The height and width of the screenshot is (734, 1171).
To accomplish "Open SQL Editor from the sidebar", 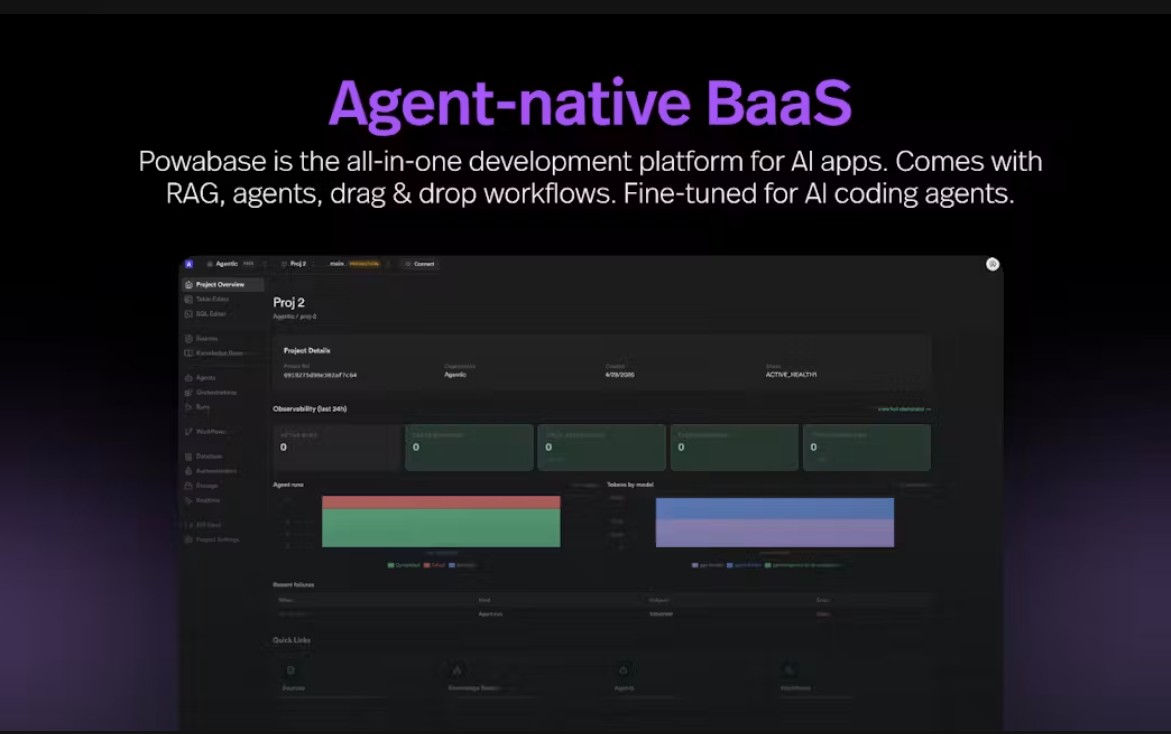I will (x=223, y=314).
